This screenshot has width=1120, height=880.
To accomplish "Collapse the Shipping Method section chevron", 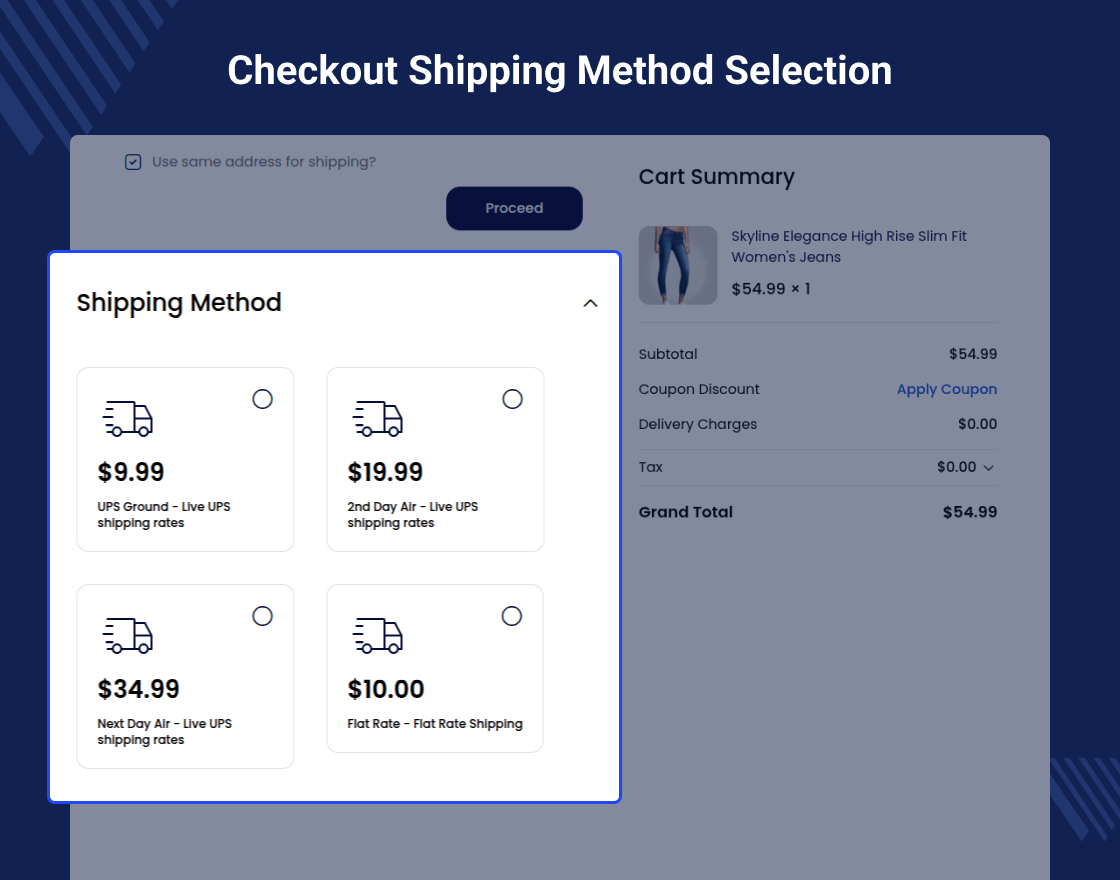I will point(590,304).
